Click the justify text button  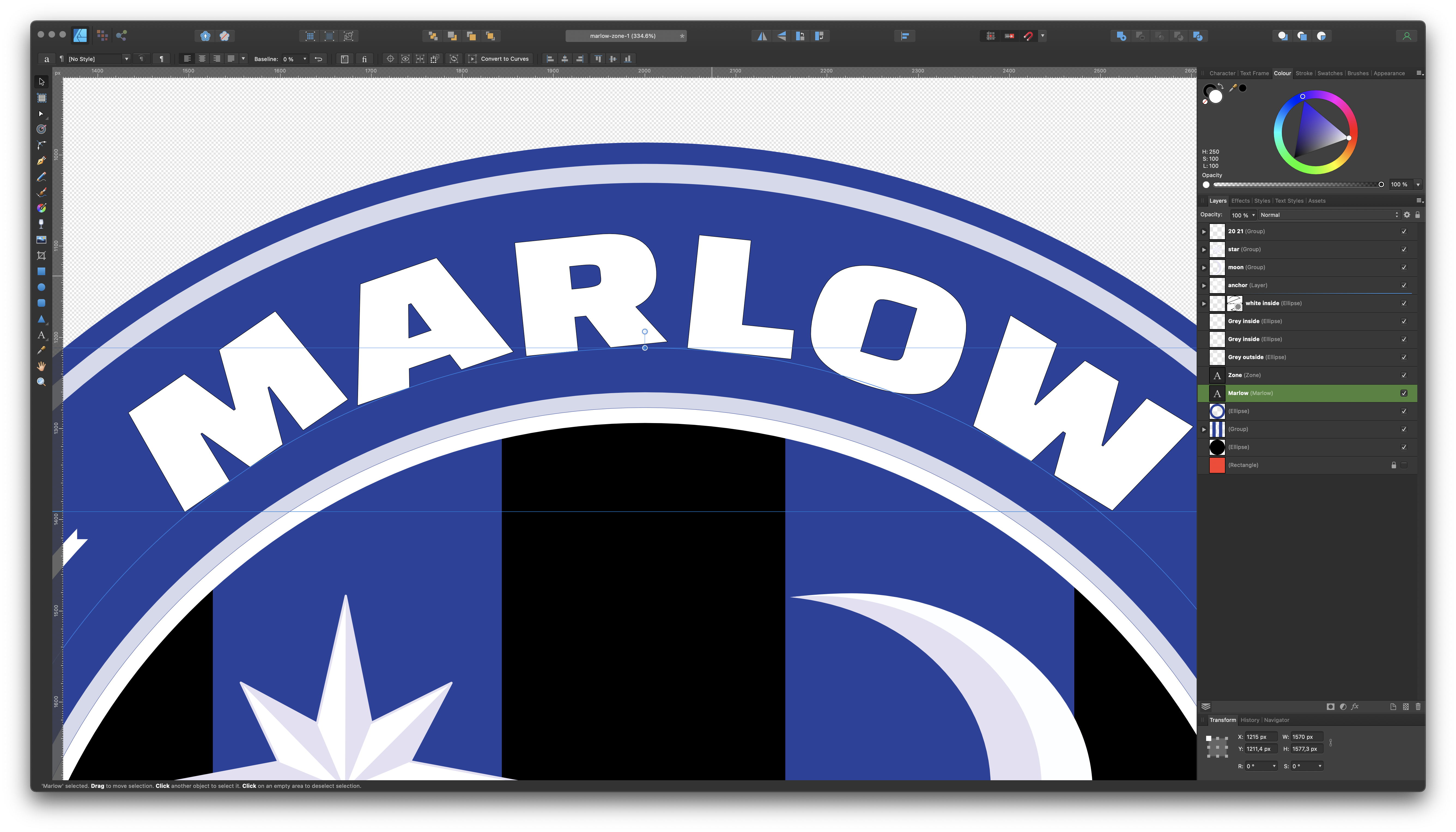point(231,59)
